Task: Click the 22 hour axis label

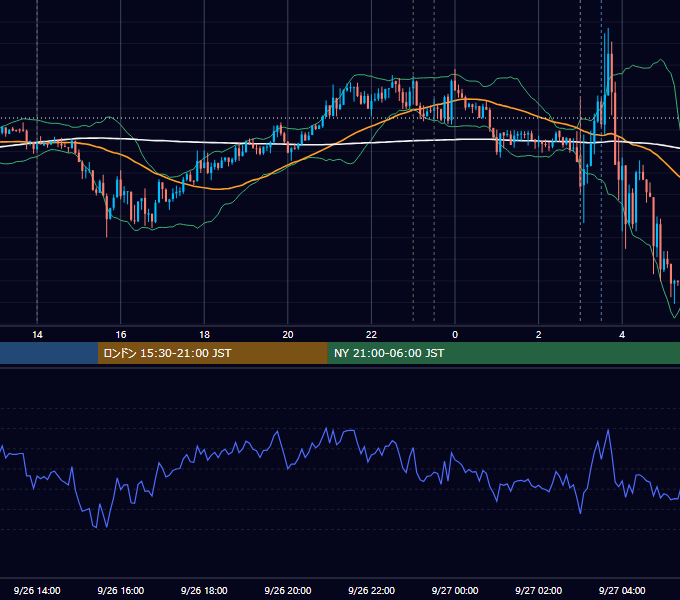Action: (371, 335)
